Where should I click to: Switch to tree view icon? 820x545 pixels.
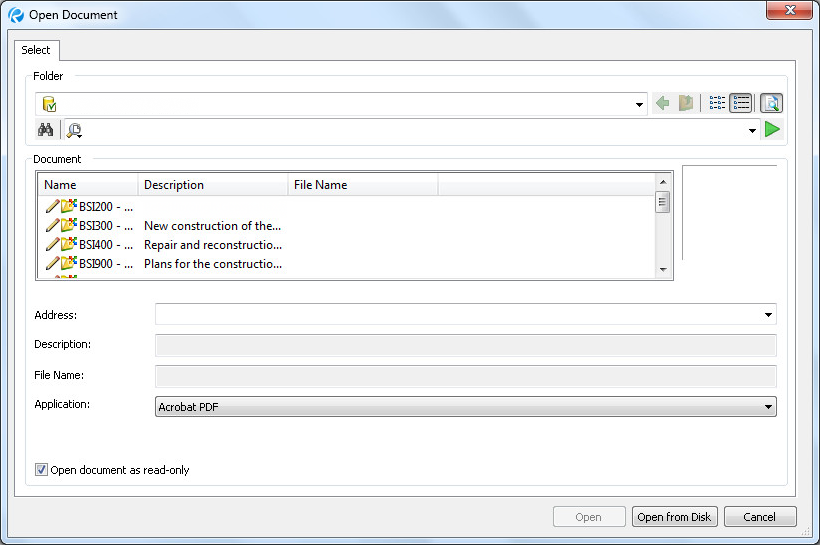pyautogui.click(x=717, y=103)
